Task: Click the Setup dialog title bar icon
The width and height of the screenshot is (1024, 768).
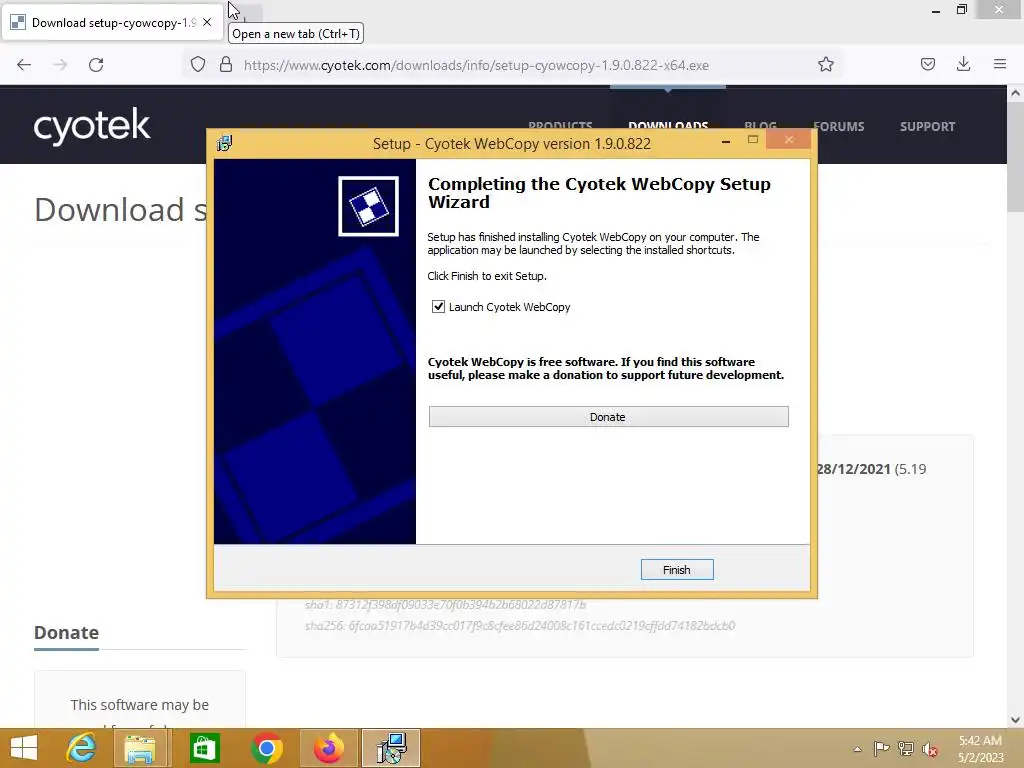Action: pos(224,143)
